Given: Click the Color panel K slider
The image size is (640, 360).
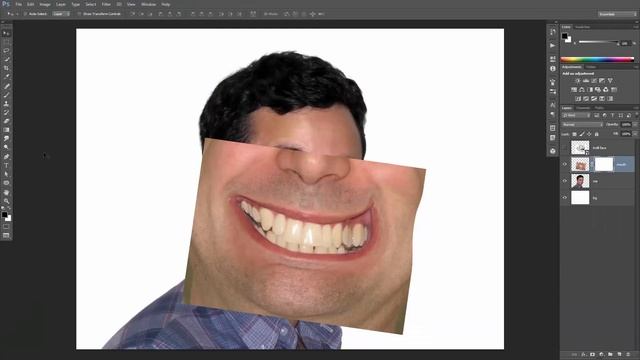Looking at the screenshot, I should click(x=598, y=42).
